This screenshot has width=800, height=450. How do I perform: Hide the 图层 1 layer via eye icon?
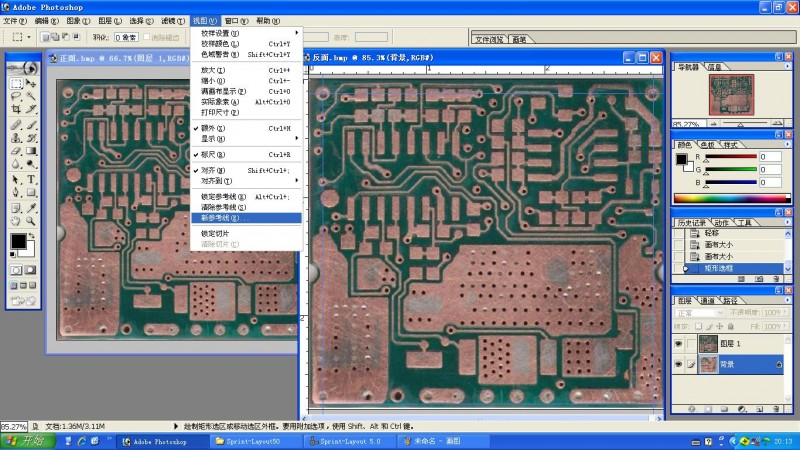[678, 344]
